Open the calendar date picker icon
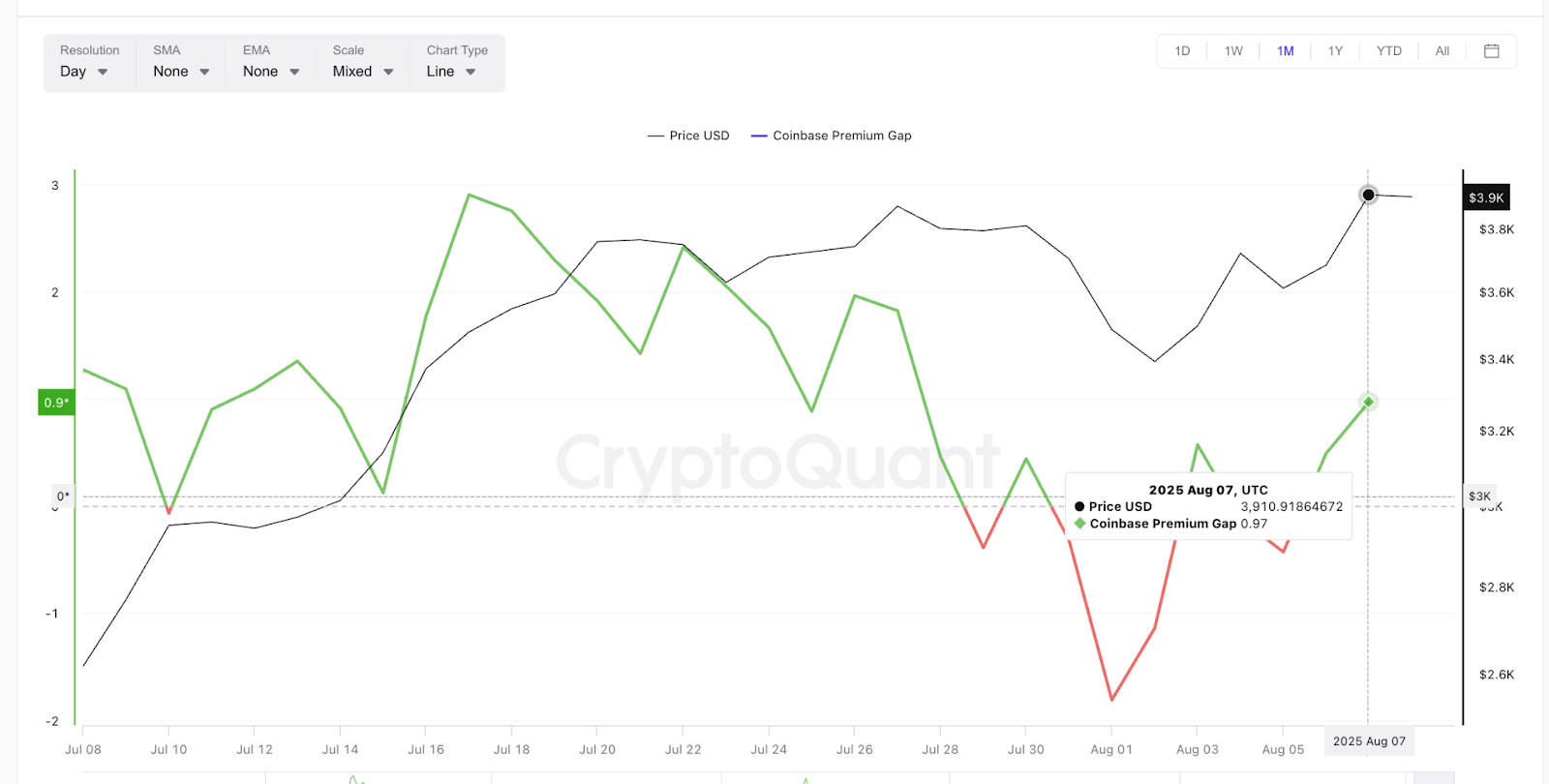This screenshot has height=784, width=1549. (x=1491, y=51)
